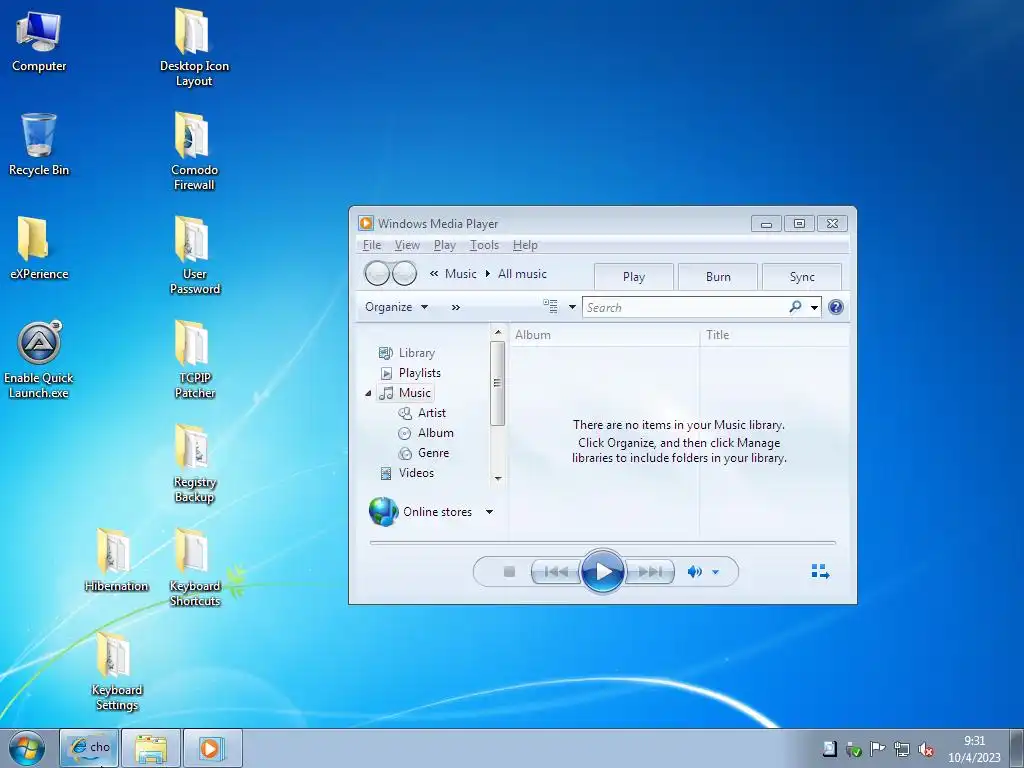Stop playback in Windows Media Player

coord(509,572)
